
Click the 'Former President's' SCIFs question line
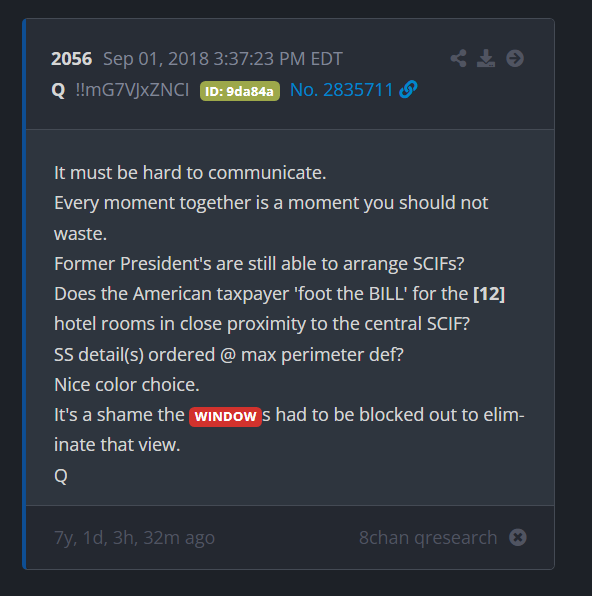[259, 264]
